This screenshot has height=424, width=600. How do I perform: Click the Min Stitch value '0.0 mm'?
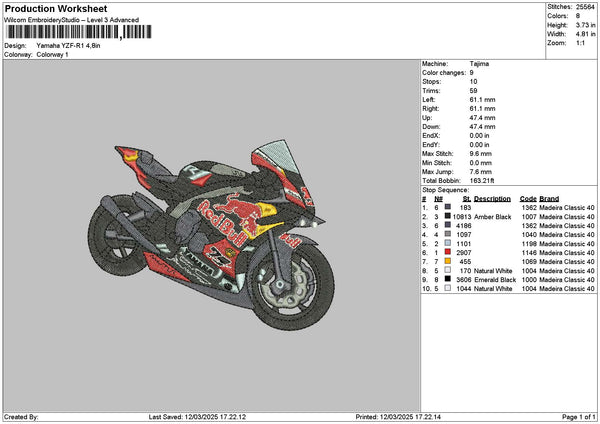(481, 163)
